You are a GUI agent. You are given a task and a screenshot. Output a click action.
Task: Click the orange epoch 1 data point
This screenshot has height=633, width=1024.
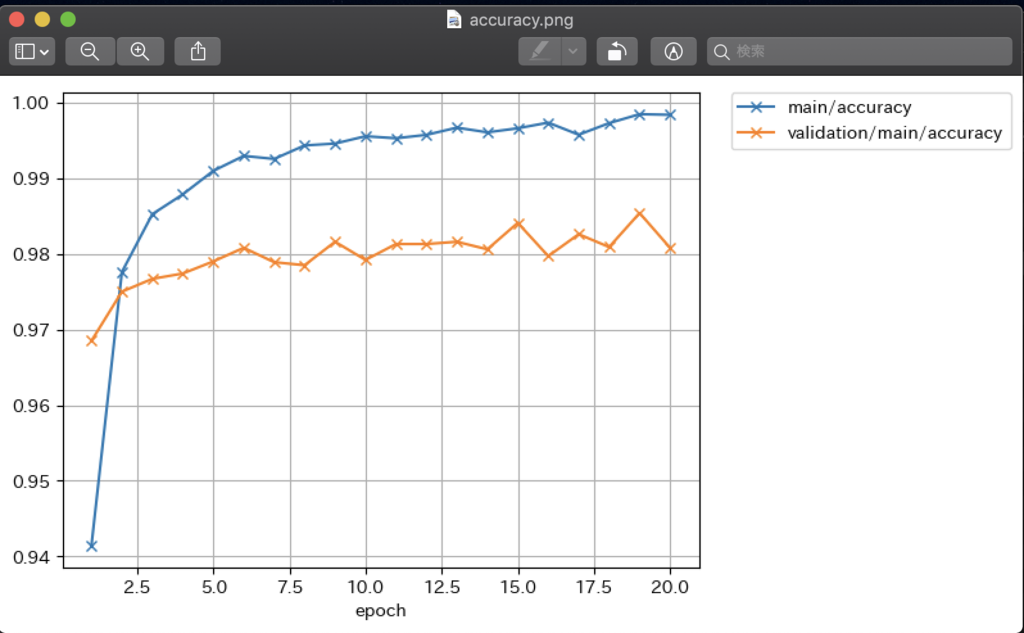coord(91,341)
